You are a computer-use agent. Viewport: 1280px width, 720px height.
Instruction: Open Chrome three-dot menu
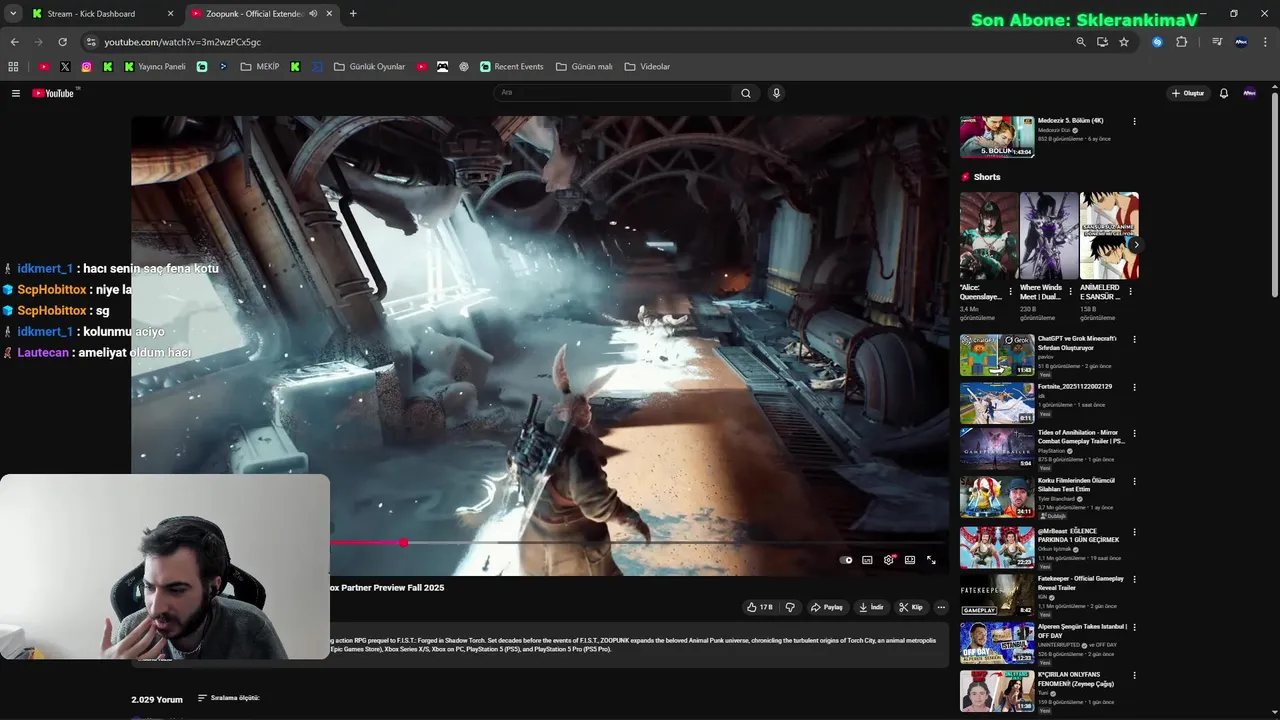(1266, 42)
